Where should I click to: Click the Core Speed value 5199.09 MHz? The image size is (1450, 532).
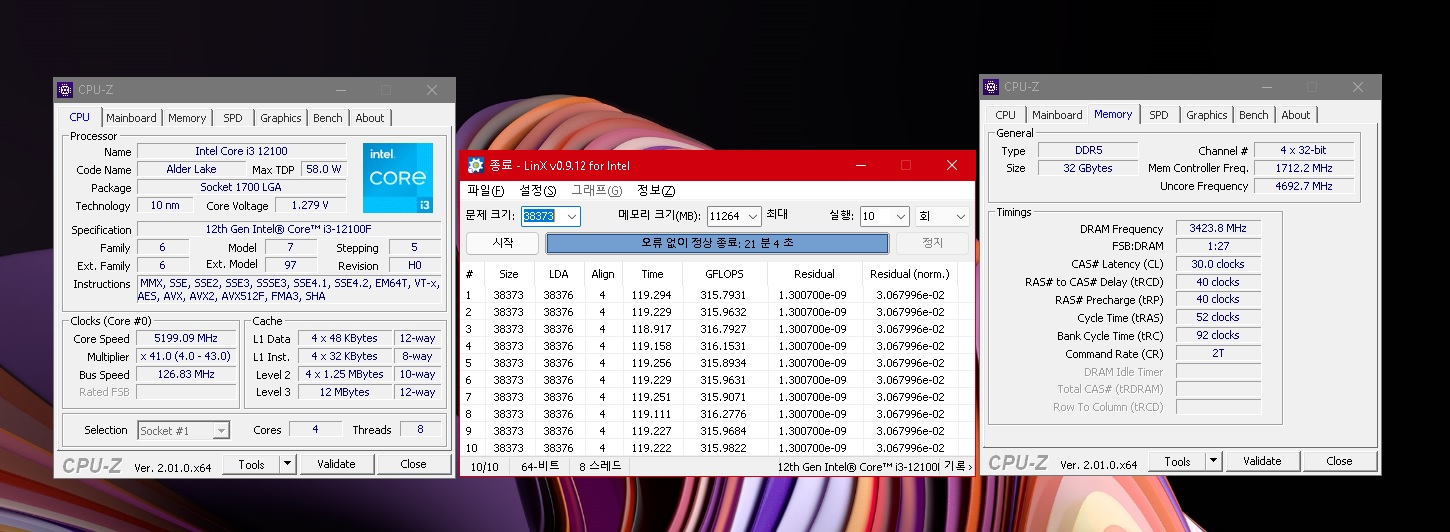[x=187, y=339]
